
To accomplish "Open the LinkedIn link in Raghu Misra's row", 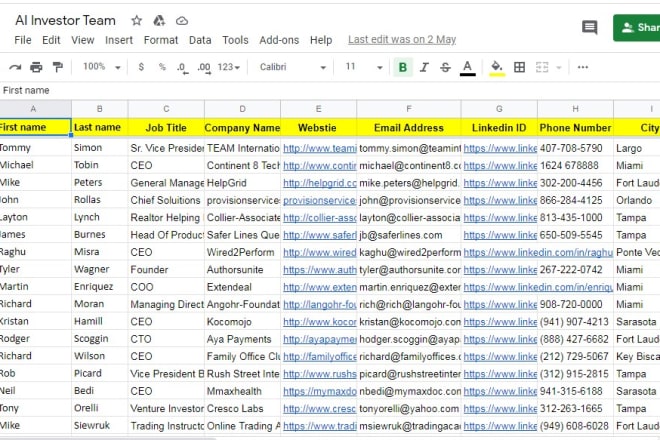I will [x=538, y=252].
